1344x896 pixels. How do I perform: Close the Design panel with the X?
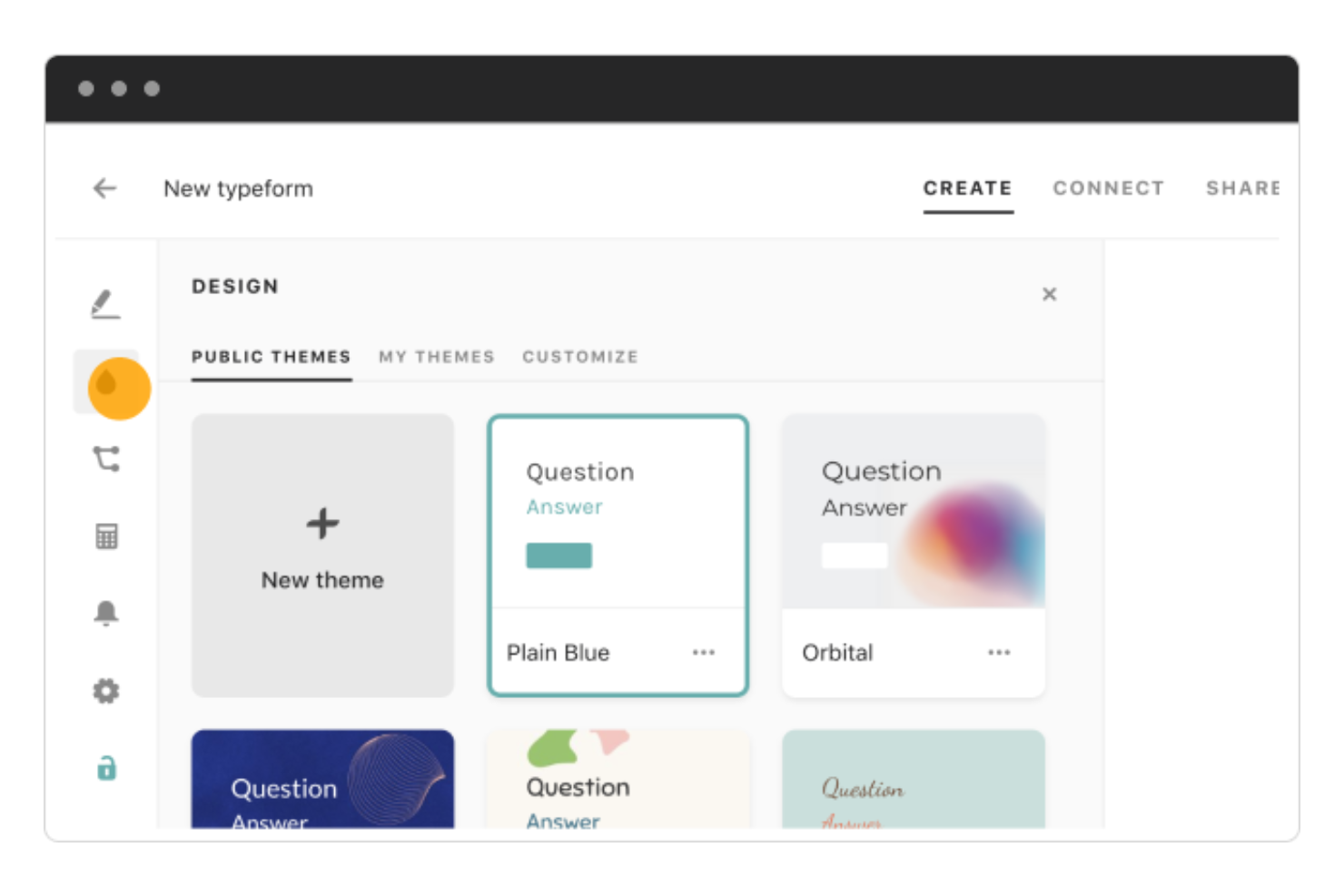click(1050, 294)
